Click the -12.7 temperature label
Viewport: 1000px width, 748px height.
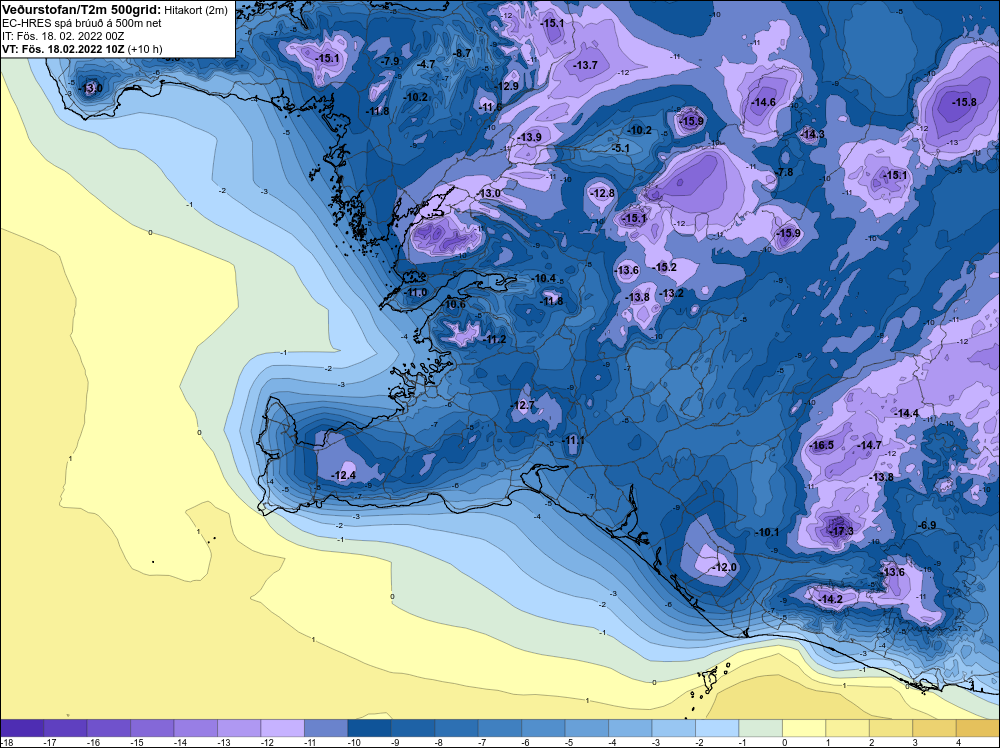[522, 405]
